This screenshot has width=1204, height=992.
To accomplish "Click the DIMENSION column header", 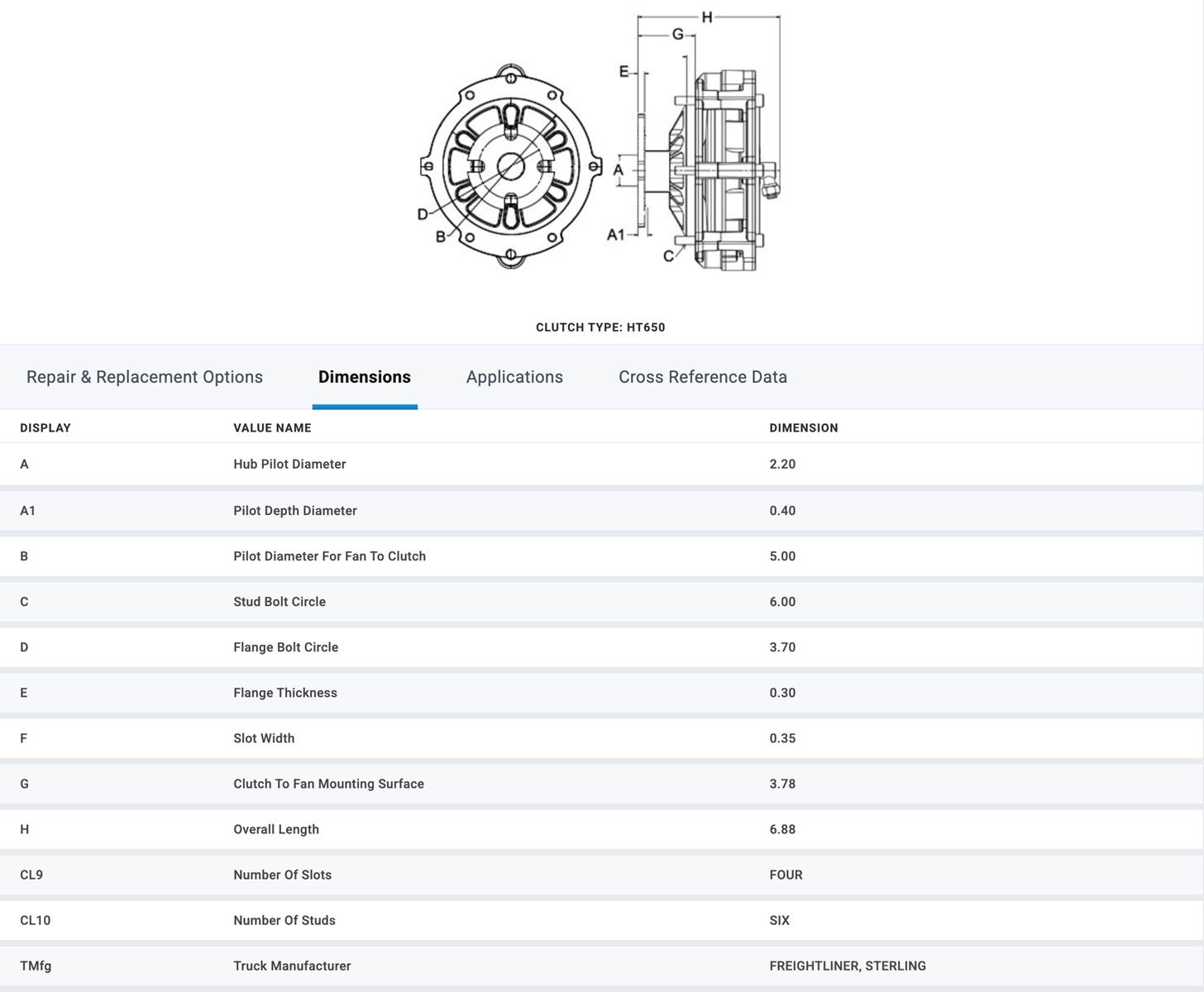I will (803, 428).
